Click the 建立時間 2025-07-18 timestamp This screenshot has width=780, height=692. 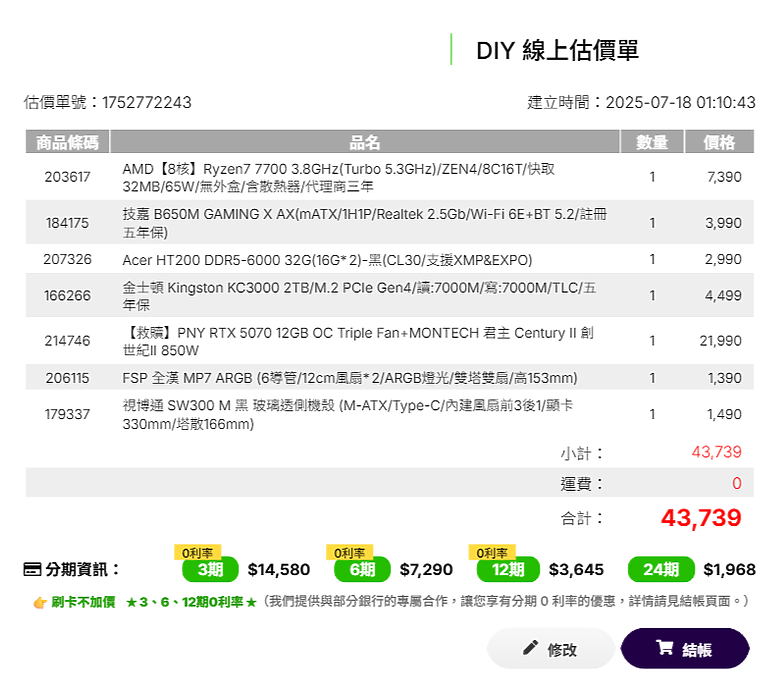tap(641, 102)
